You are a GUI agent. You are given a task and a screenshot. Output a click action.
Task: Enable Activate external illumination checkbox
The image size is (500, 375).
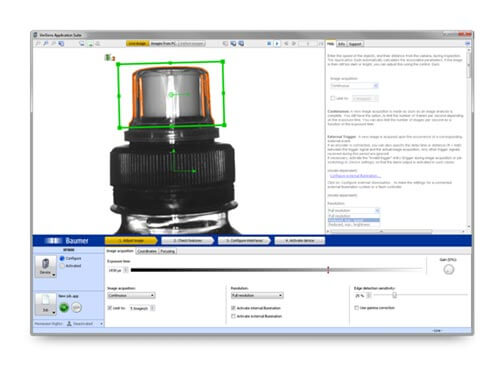click(233, 316)
